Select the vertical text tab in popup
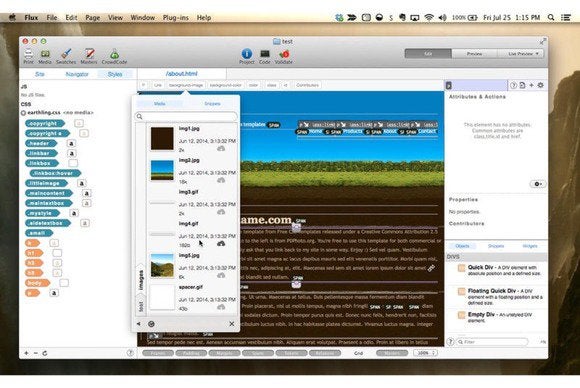The width and height of the screenshot is (580, 388). 141,306
